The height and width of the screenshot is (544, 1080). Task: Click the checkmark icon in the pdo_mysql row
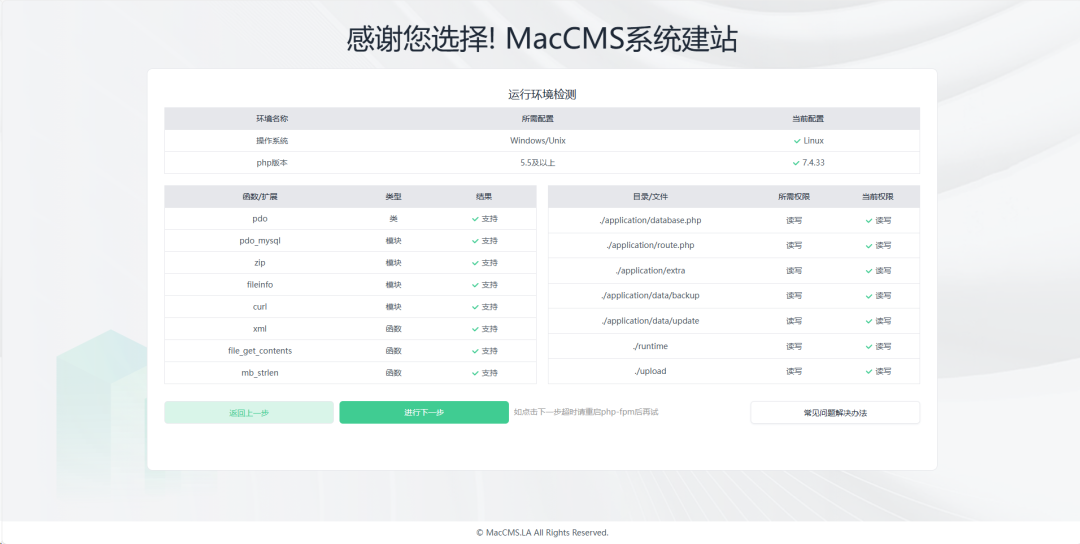coord(475,241)
